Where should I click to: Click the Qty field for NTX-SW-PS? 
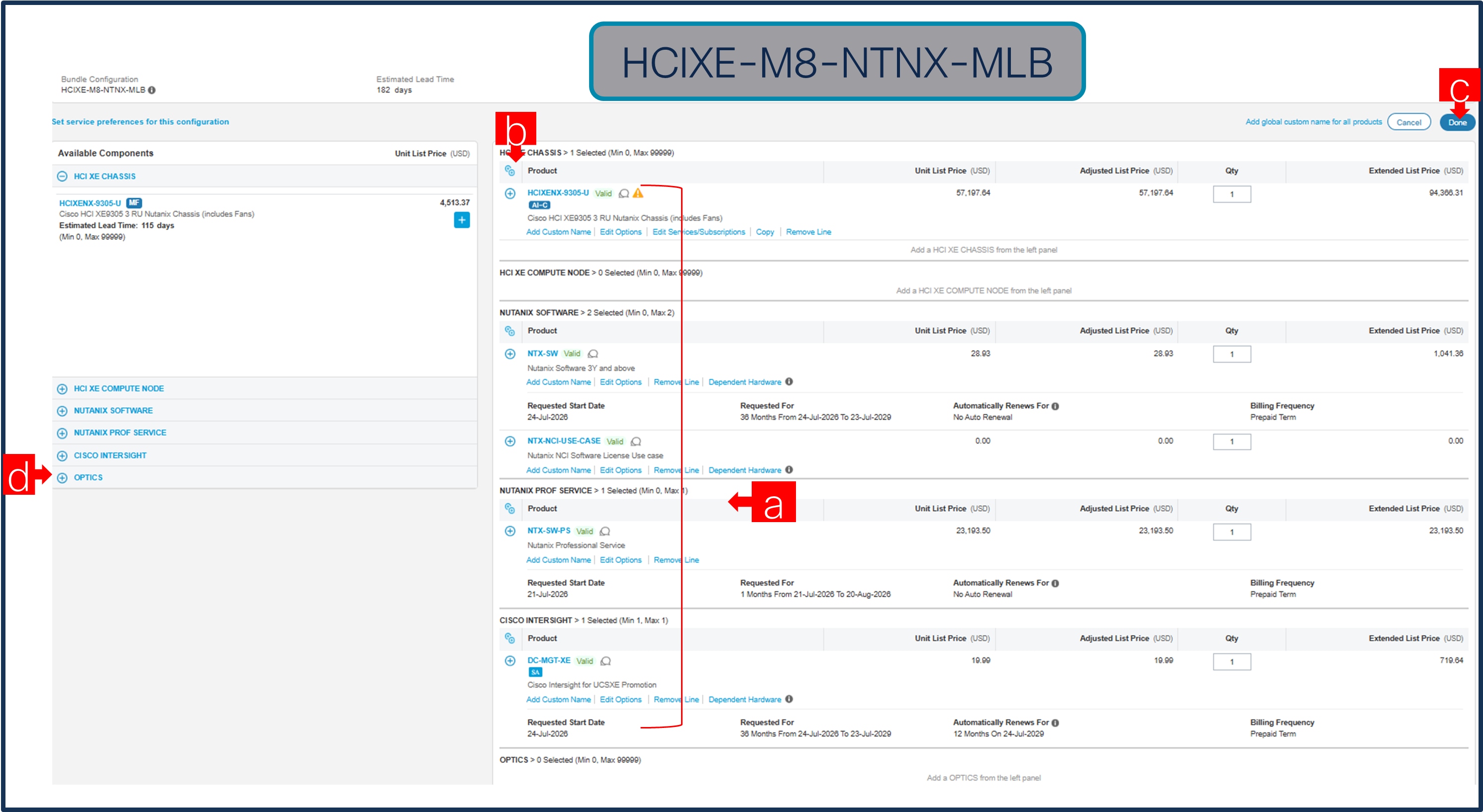pyautogui.click(x=1231, y=533)
